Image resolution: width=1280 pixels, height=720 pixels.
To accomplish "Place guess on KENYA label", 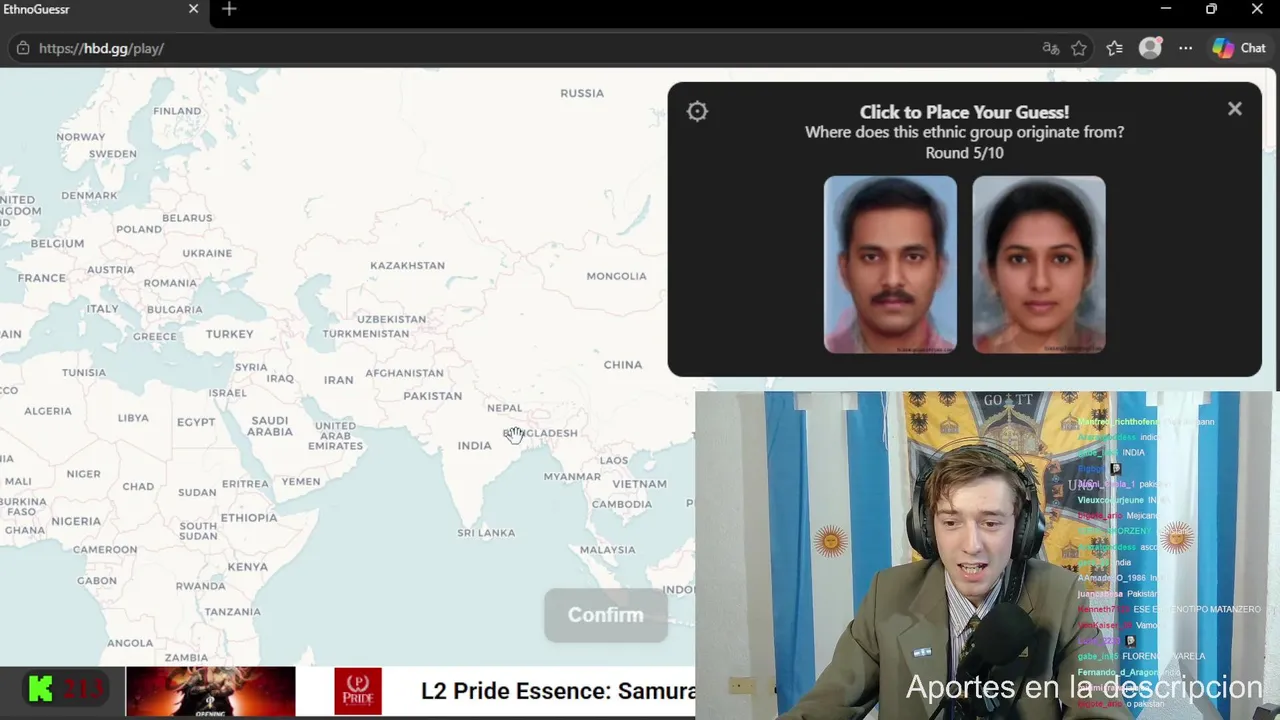I will 248,567.
